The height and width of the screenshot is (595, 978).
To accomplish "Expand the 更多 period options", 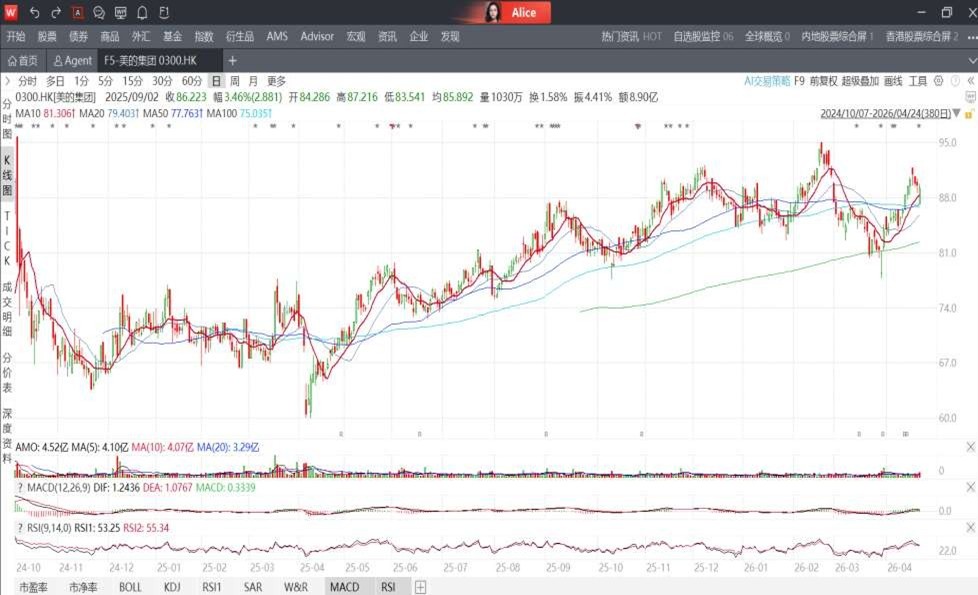I will pos(276,81).
